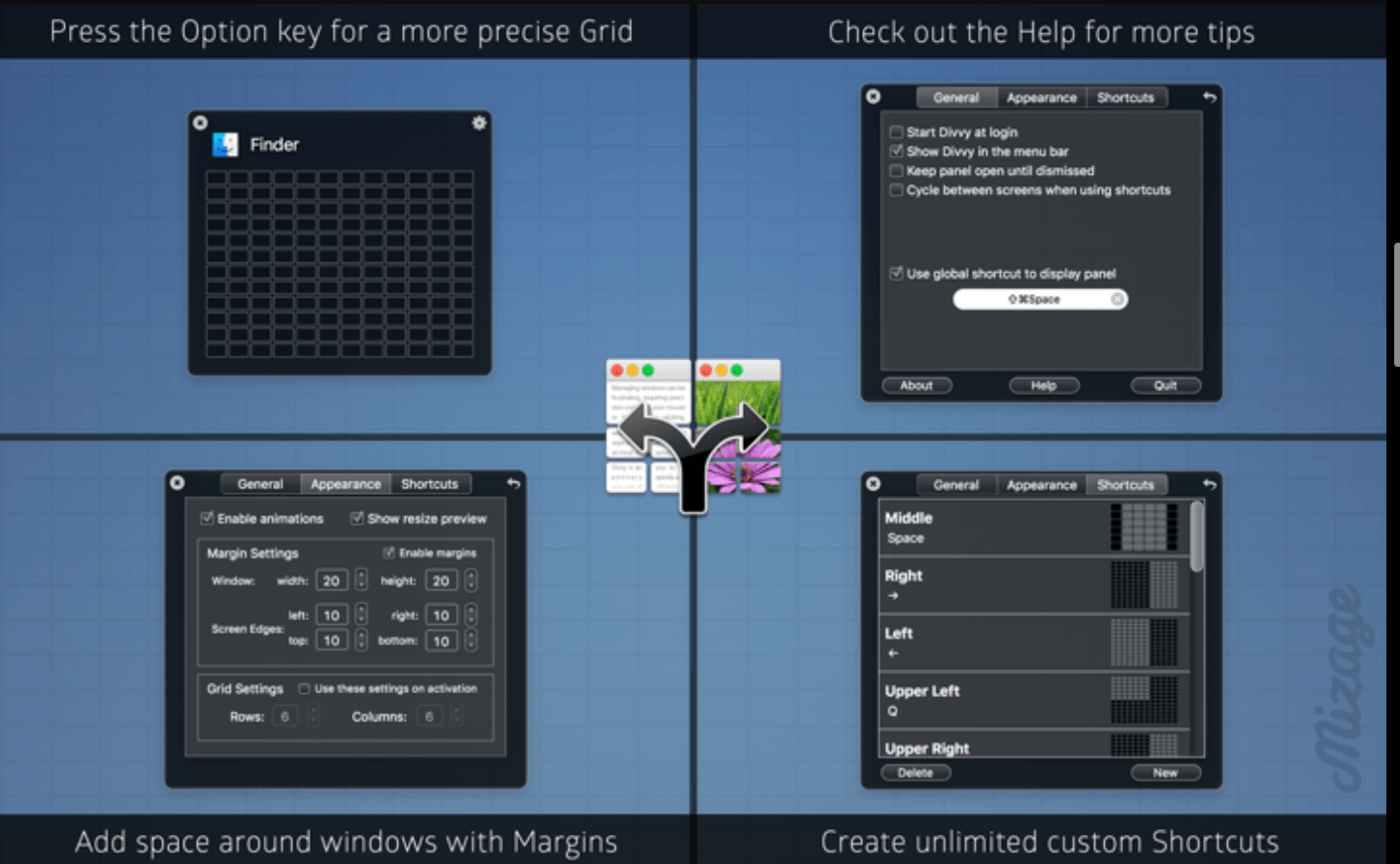
Task: Close the Appearance preferences panel
Action: click(x=177, y=482)
